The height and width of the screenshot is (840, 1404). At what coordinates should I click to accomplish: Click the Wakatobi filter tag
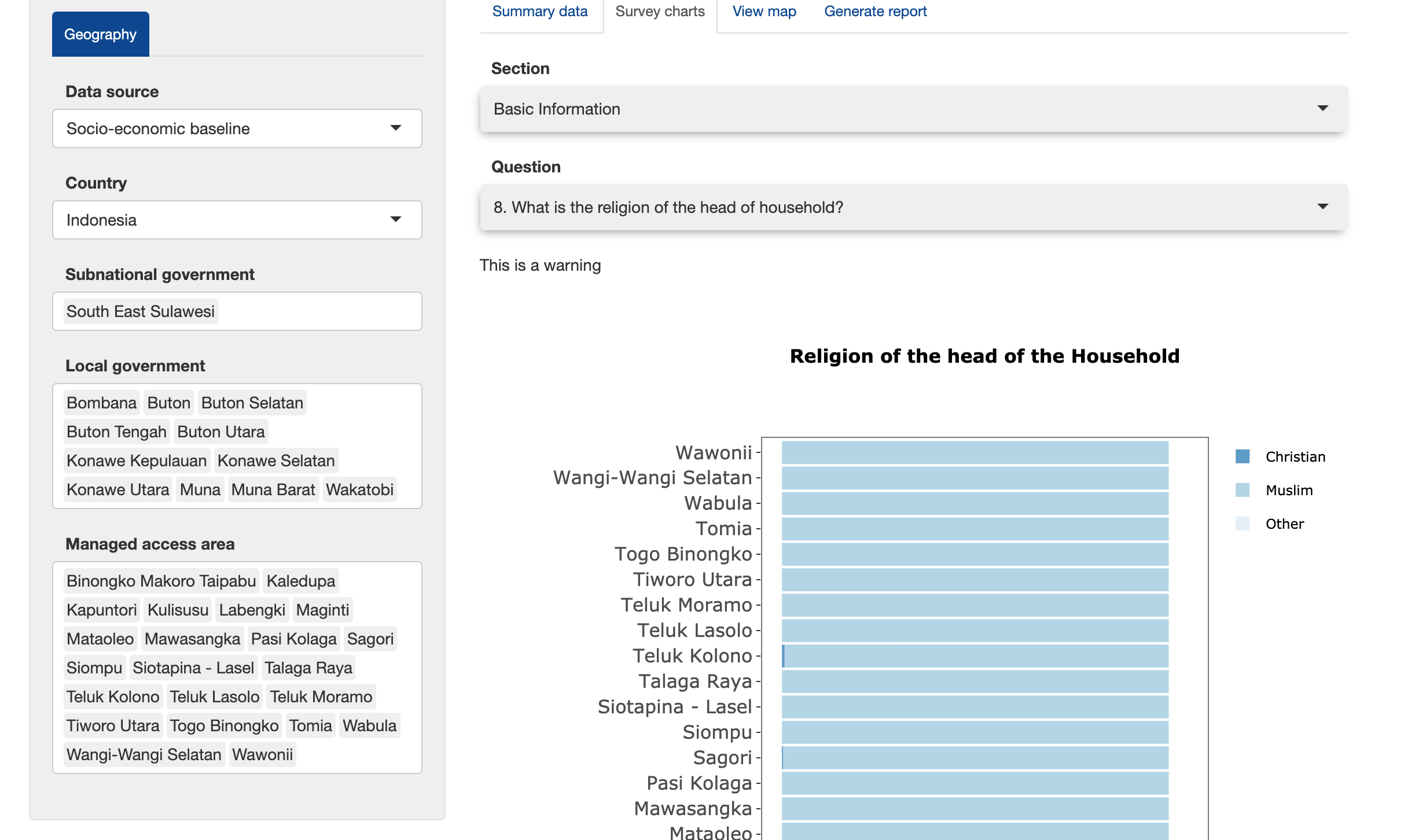click(x=359, y=489)
